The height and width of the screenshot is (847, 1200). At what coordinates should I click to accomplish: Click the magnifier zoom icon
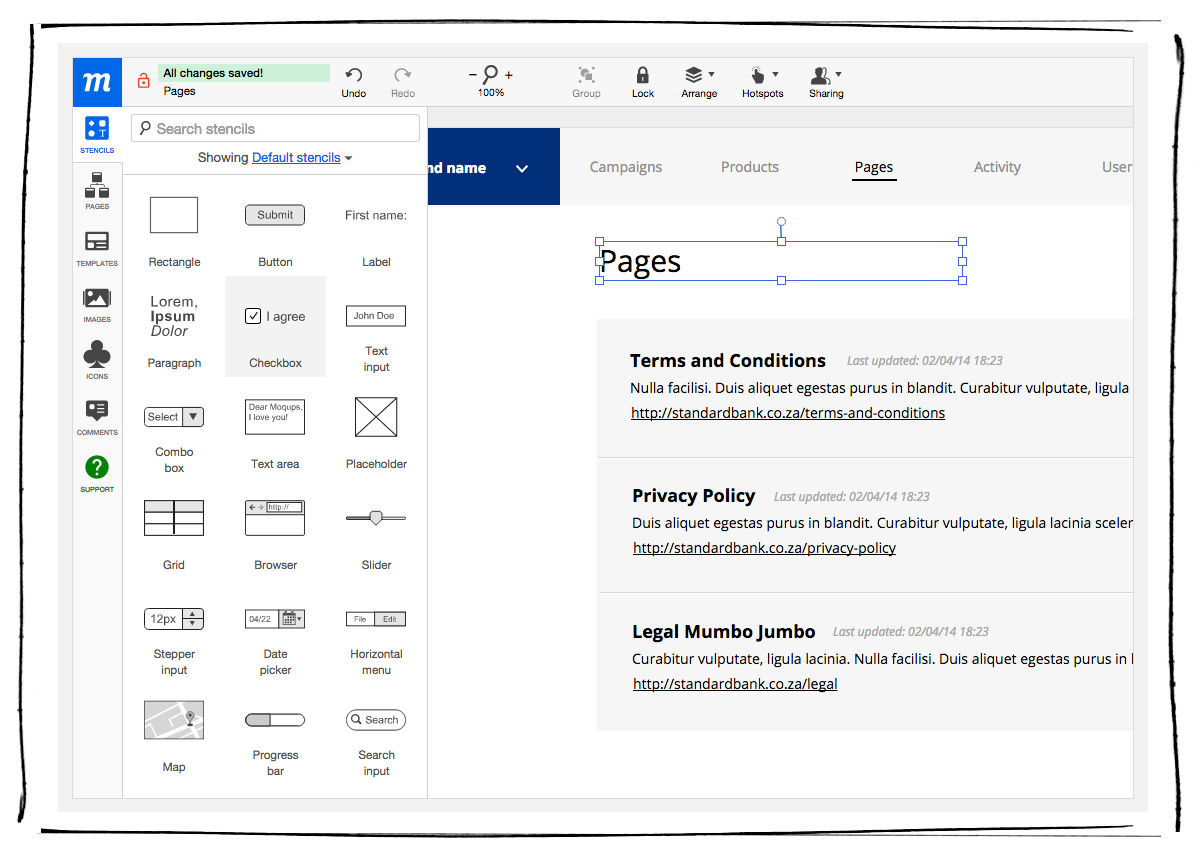click(490, 75)
